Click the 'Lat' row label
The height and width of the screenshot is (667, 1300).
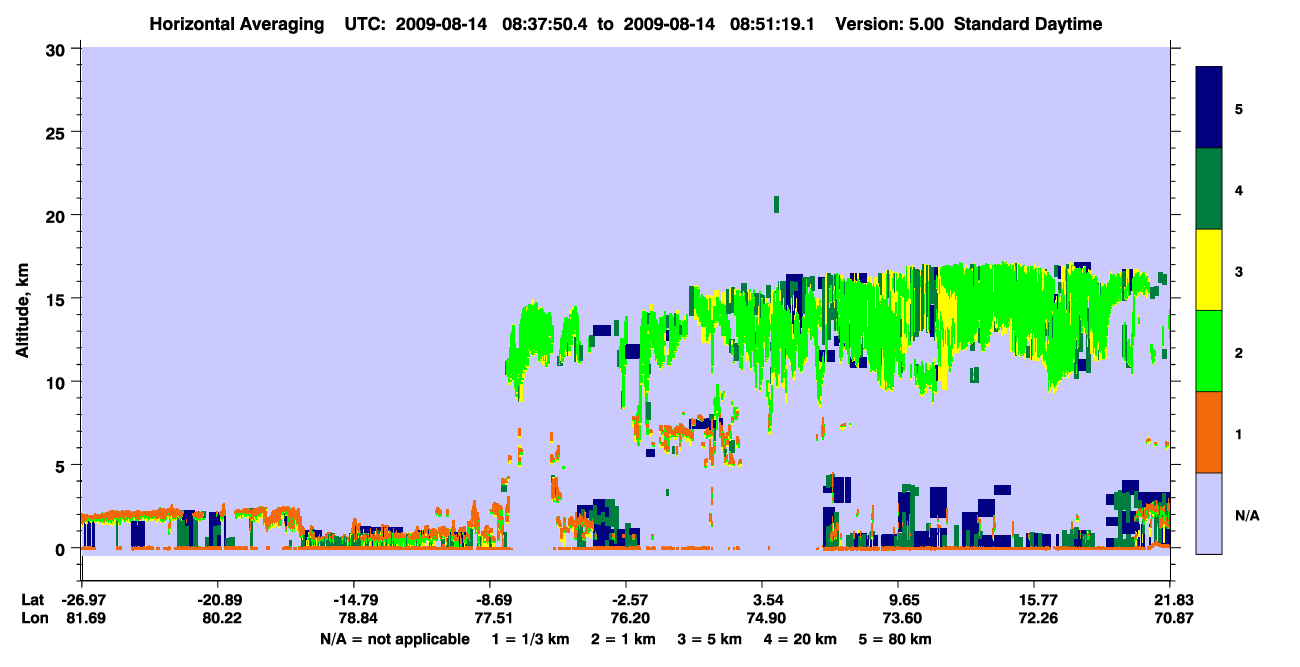31,600
